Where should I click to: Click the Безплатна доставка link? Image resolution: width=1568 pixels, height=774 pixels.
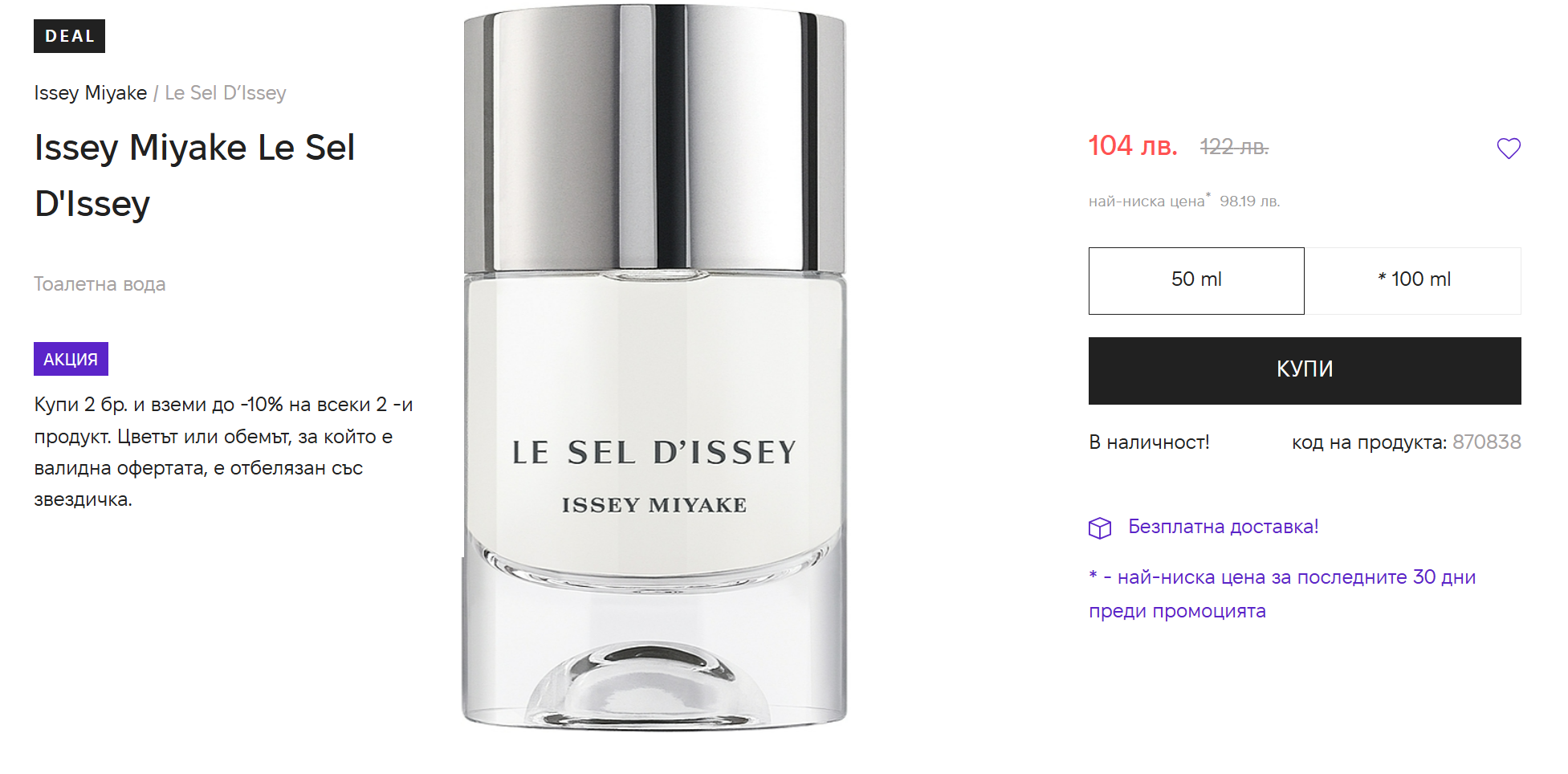1223,527
